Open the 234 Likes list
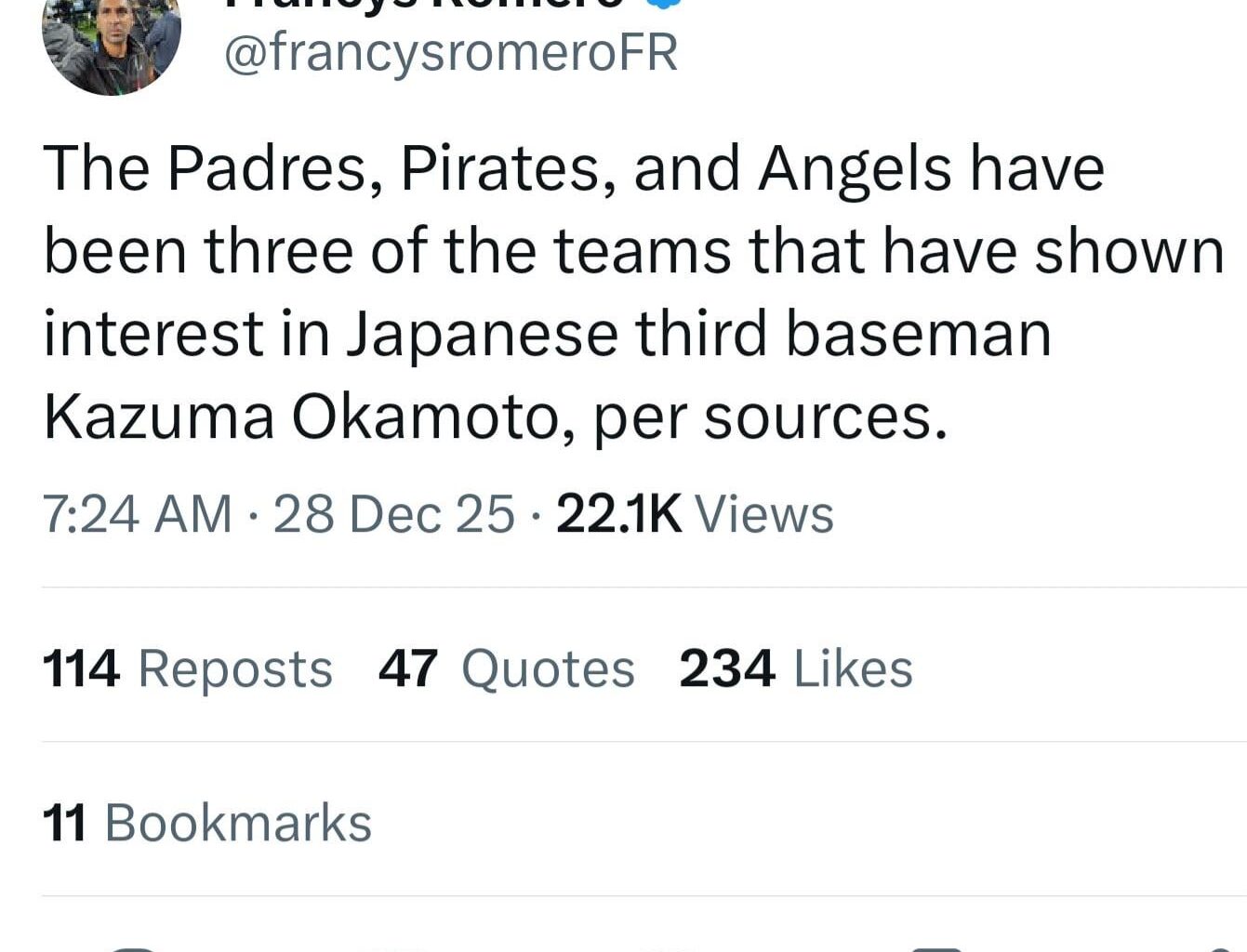This screenshot has width=1247, height=952. pyautogui.click(x=795, y=668)
